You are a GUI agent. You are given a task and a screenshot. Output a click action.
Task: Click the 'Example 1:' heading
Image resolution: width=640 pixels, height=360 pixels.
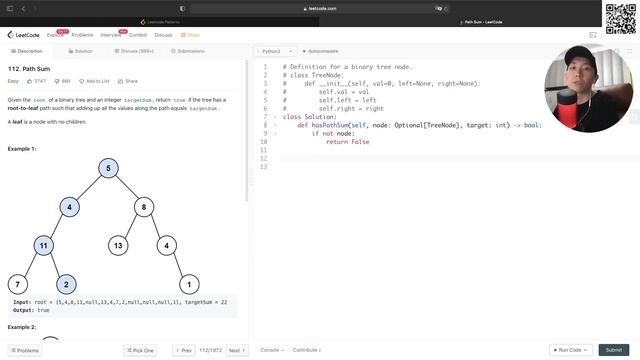[x=22, y=149]
